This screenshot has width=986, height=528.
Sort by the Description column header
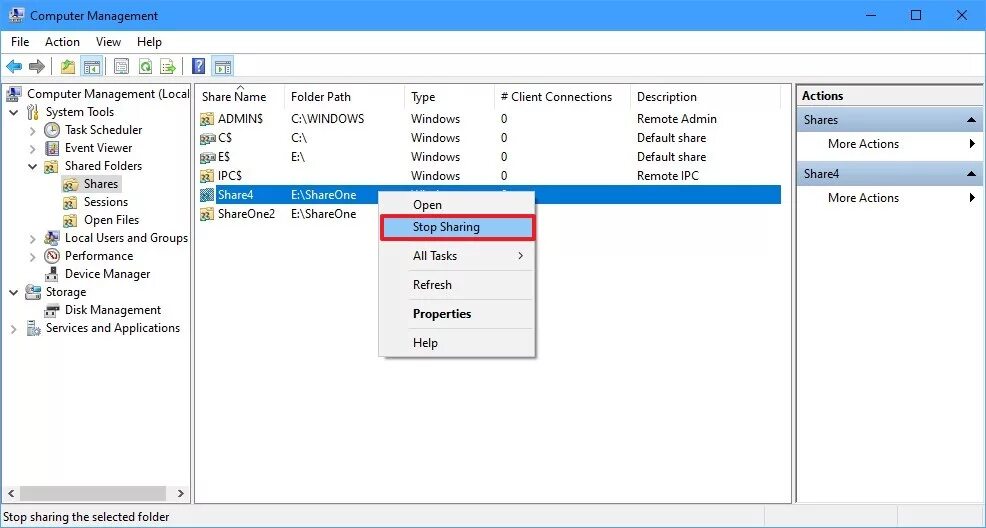click(705, 97)
